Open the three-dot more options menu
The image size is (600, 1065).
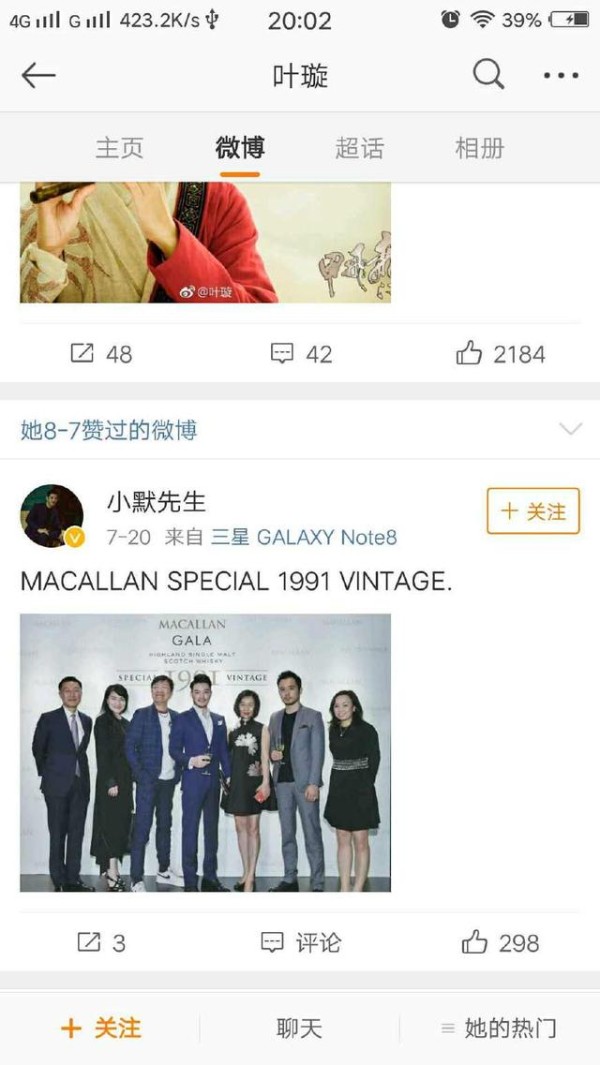pos(561,75)
